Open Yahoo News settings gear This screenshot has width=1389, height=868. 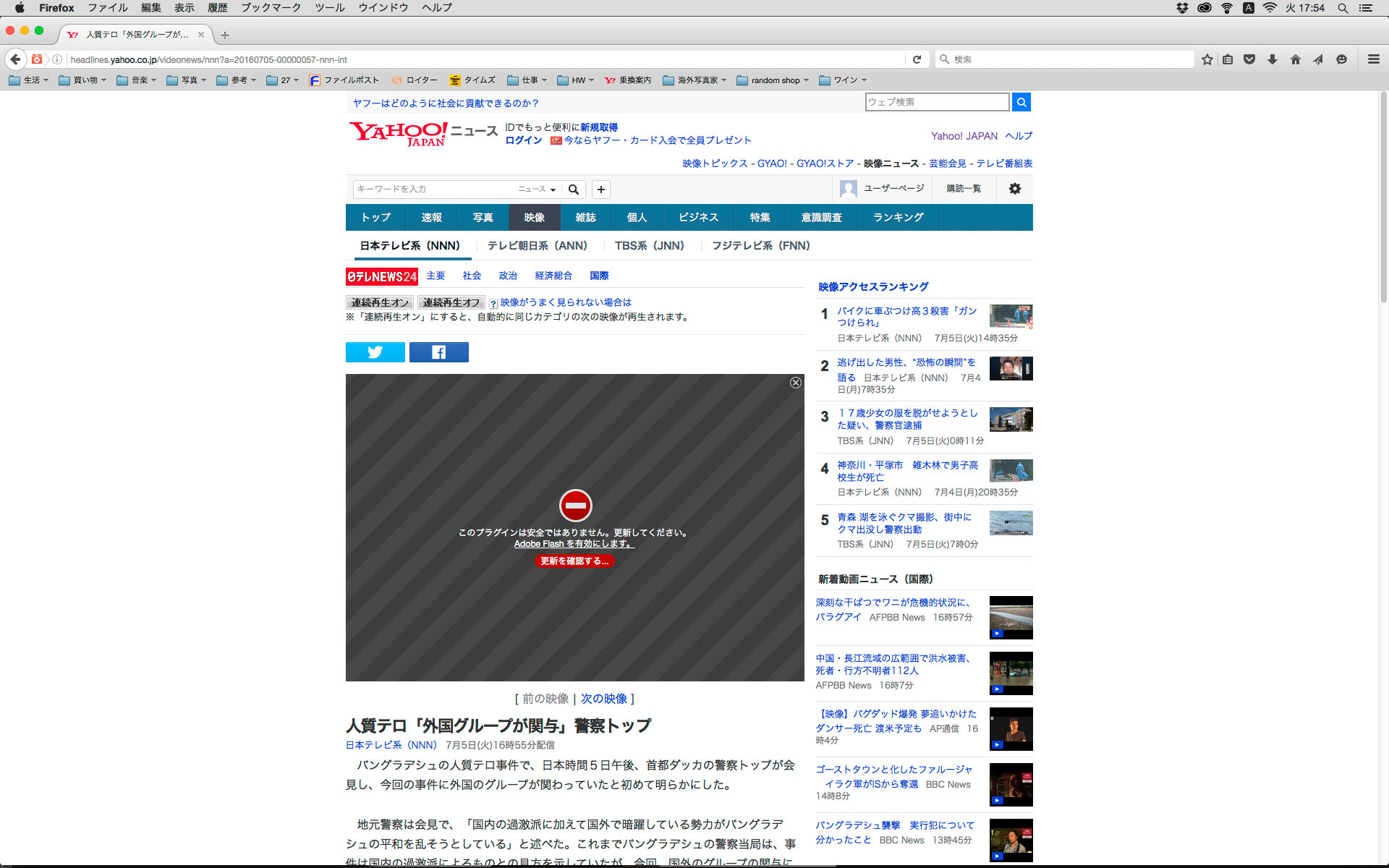click(1014, 189)
